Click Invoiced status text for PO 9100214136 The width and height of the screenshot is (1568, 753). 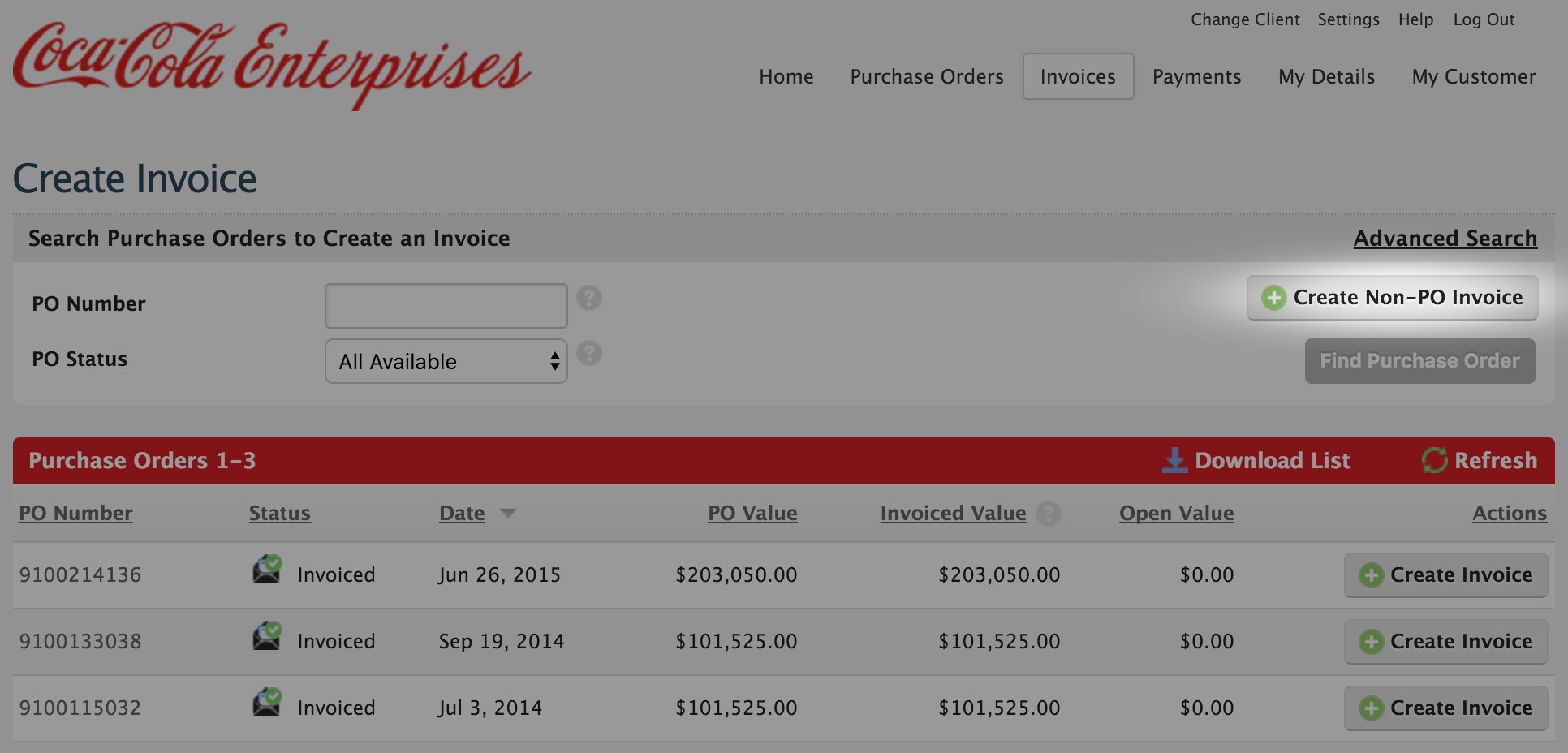pos(336,574)
